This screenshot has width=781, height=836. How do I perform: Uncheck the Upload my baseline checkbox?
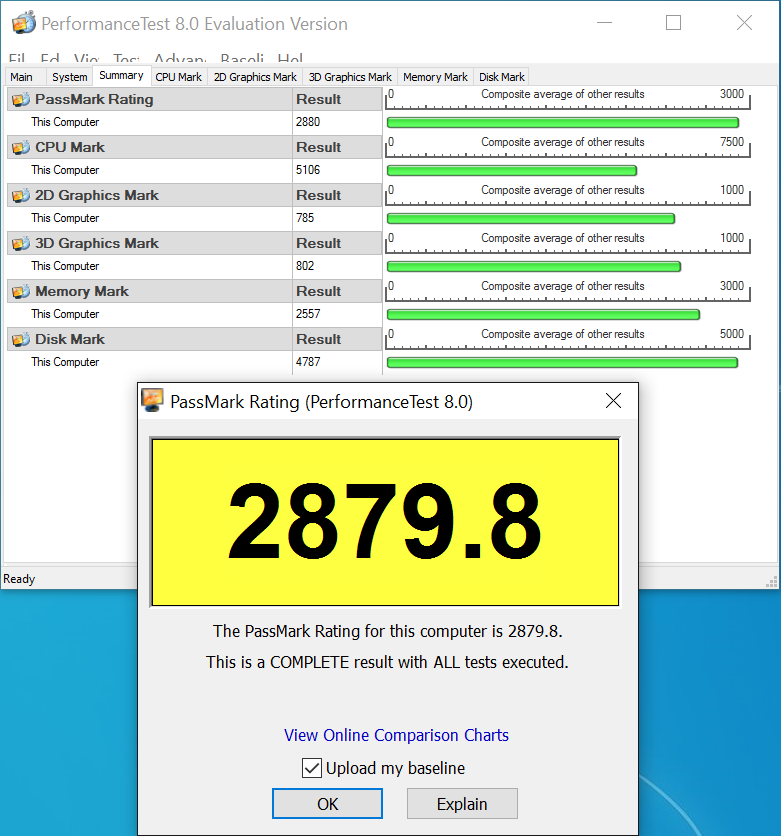pyautogui.click(x=312, y=768)
